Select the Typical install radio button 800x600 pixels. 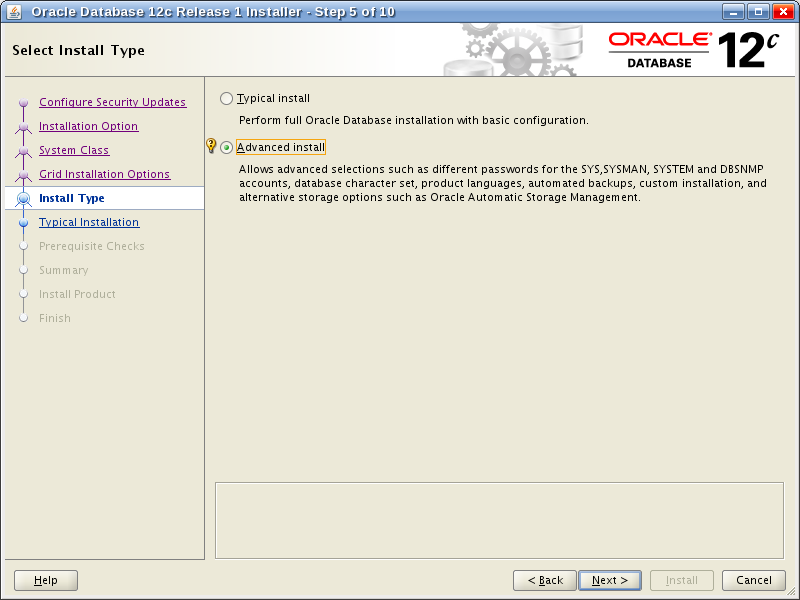pyautogui.click(x=226, y=99)
